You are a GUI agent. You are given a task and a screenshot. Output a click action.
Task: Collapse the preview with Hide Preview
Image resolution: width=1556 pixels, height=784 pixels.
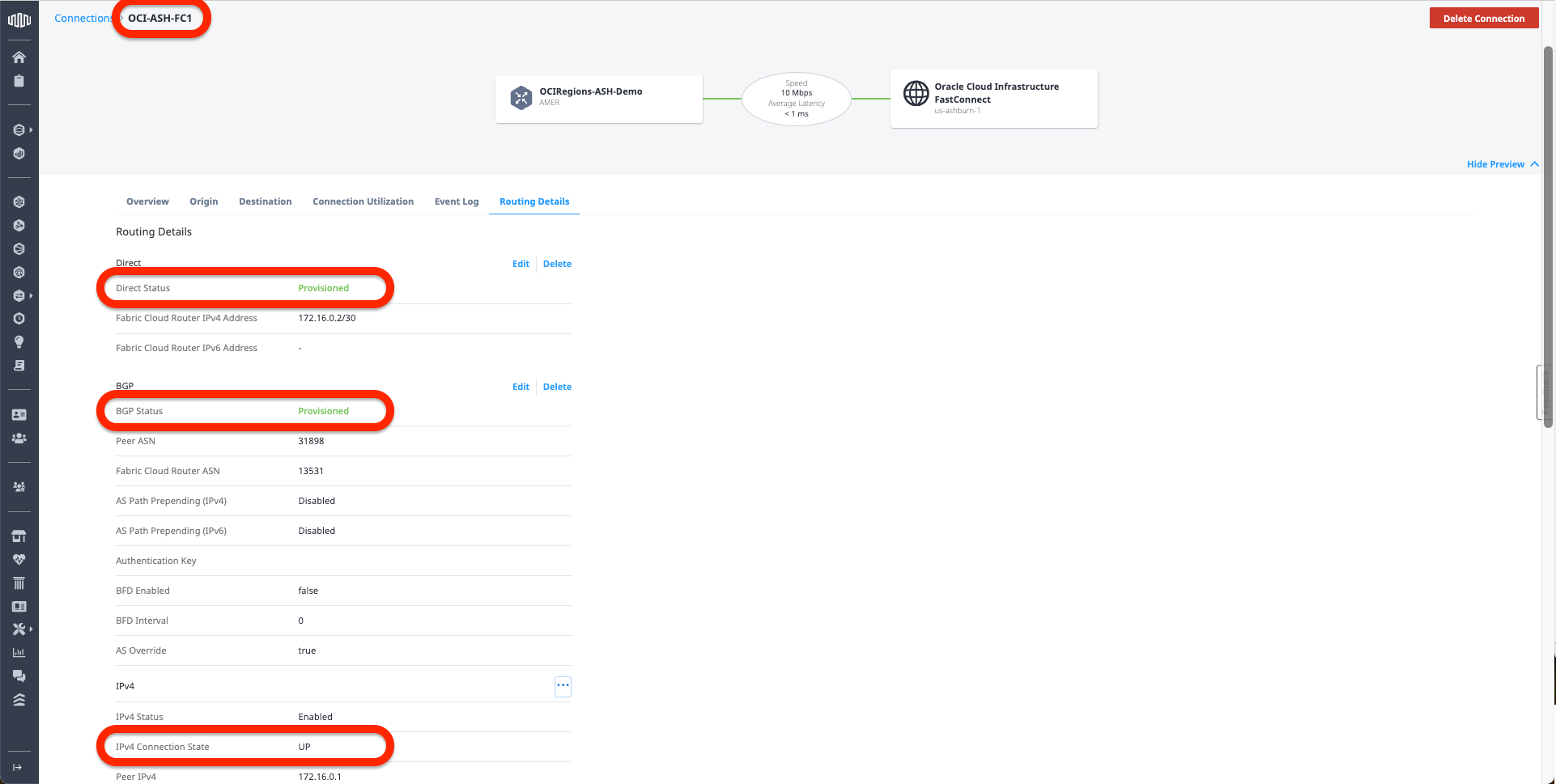pyautogui.click(x=1502, y=164)
